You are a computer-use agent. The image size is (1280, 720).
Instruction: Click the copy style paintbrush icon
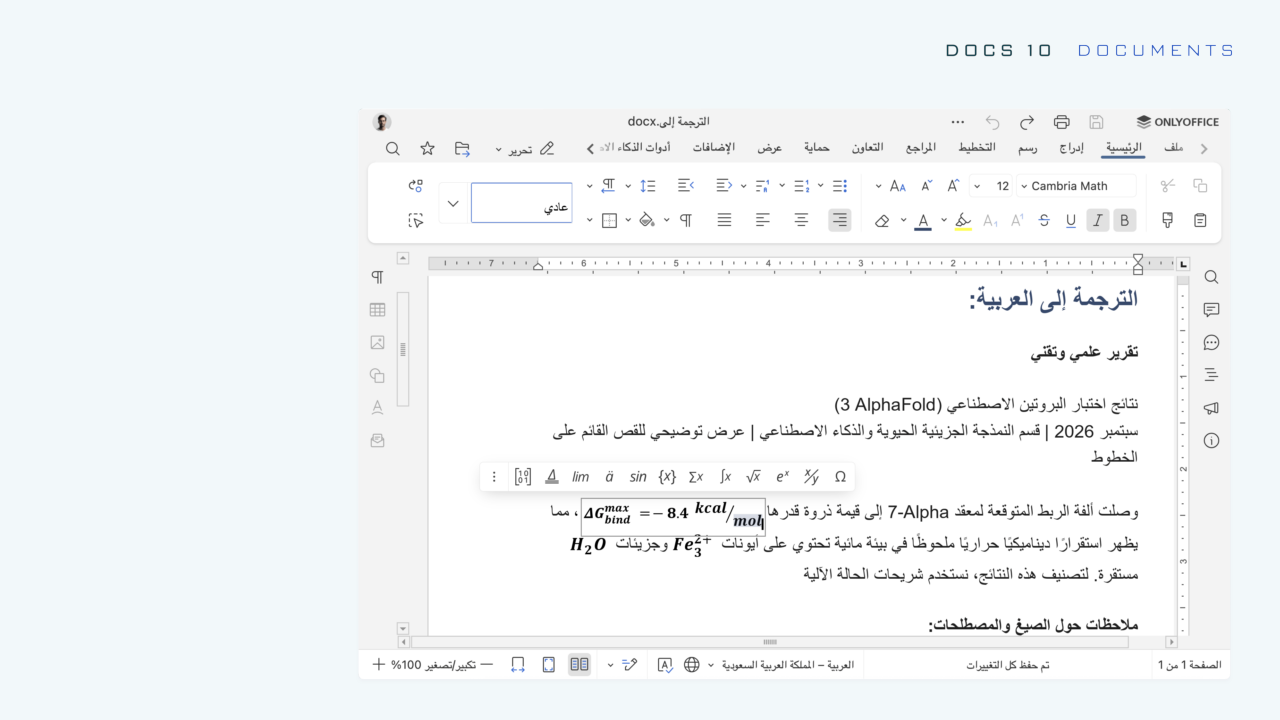pos(1167,220)
